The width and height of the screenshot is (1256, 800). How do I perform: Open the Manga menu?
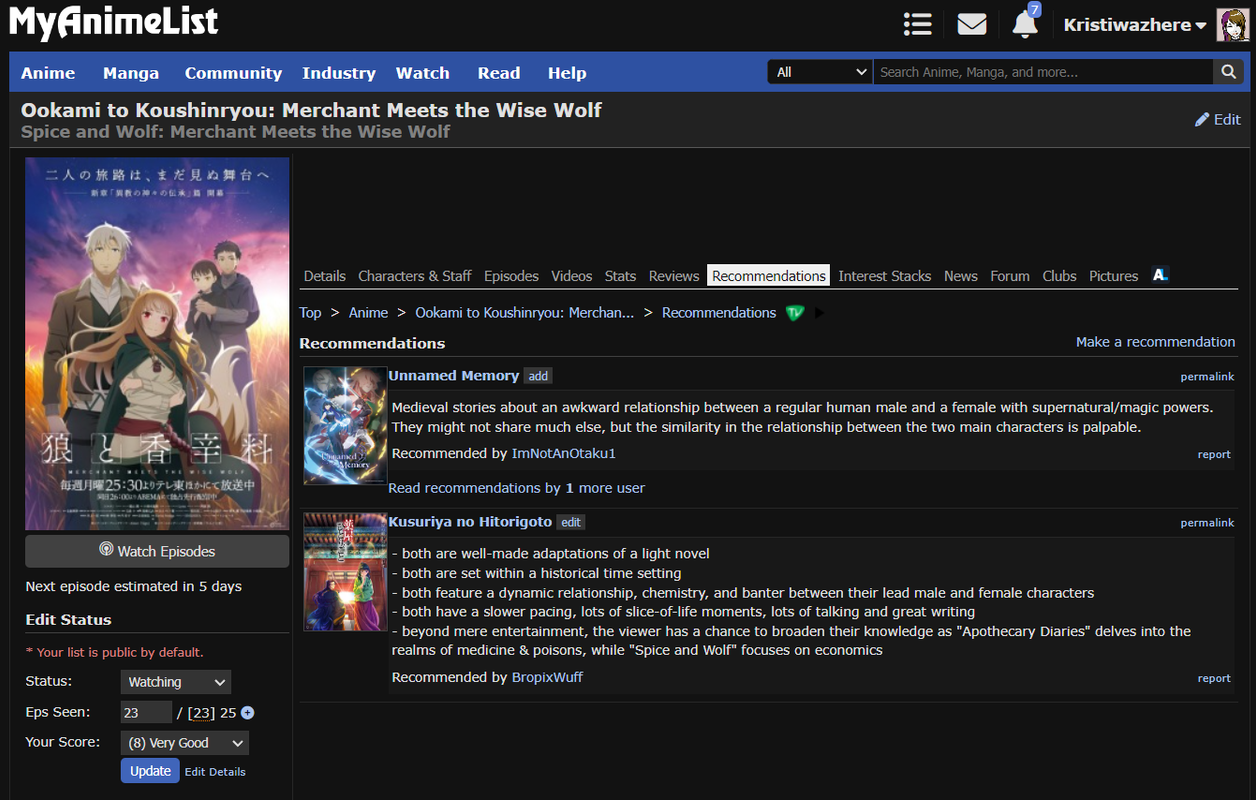131,73
